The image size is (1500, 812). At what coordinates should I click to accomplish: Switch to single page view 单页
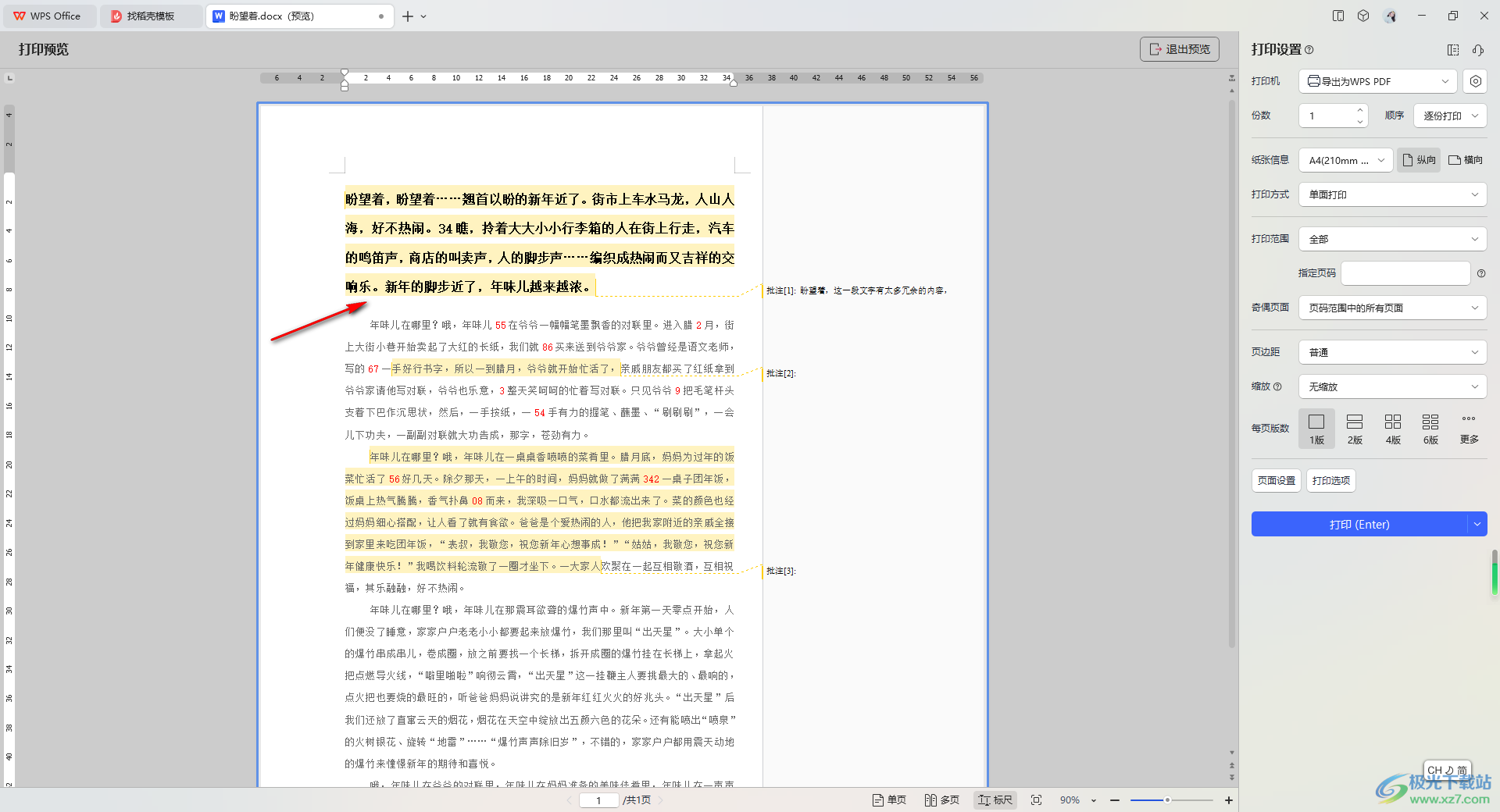pos(889,800)
